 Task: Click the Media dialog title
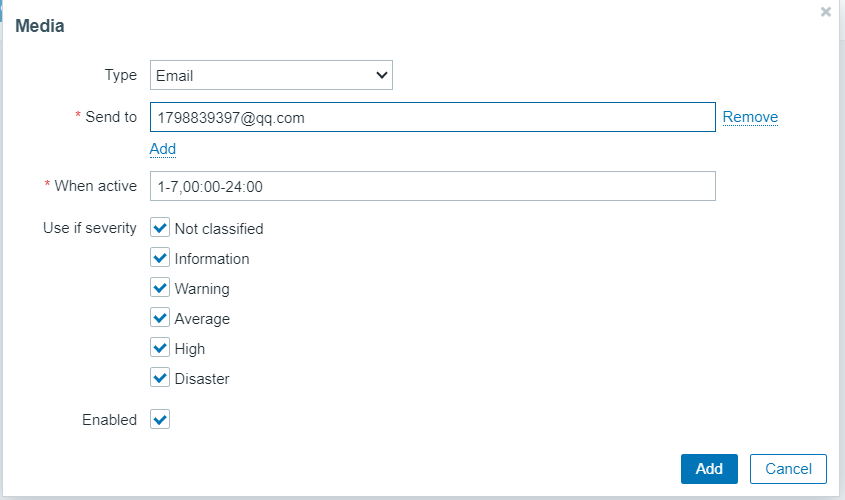pos(40,26)
